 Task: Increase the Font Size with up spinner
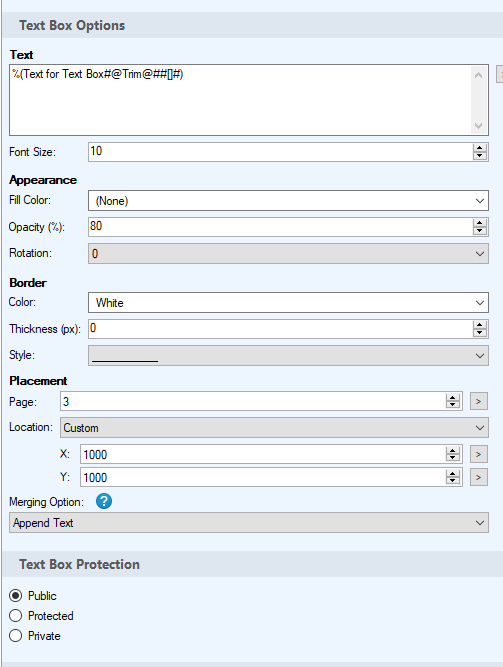tap(480, 148)
